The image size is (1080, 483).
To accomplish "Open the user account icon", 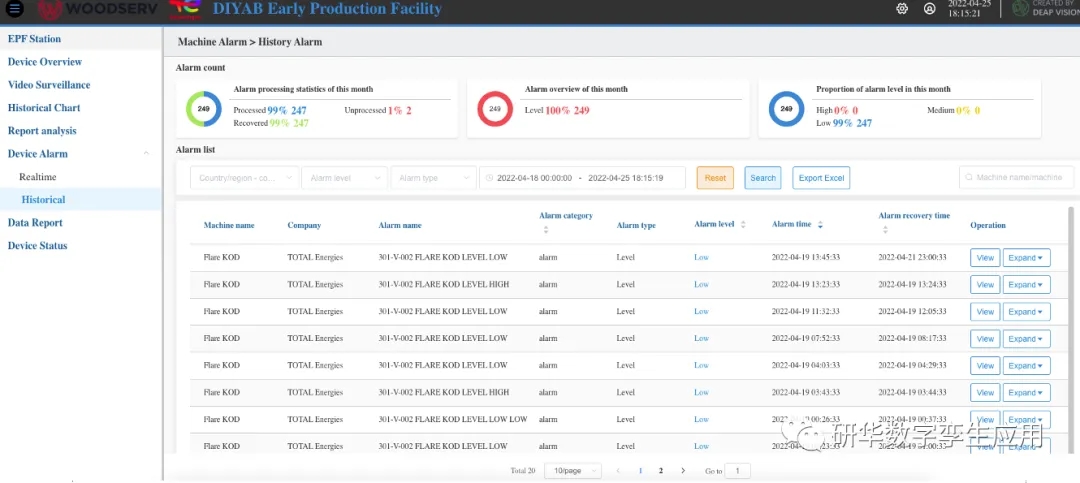I will point(930,9).
